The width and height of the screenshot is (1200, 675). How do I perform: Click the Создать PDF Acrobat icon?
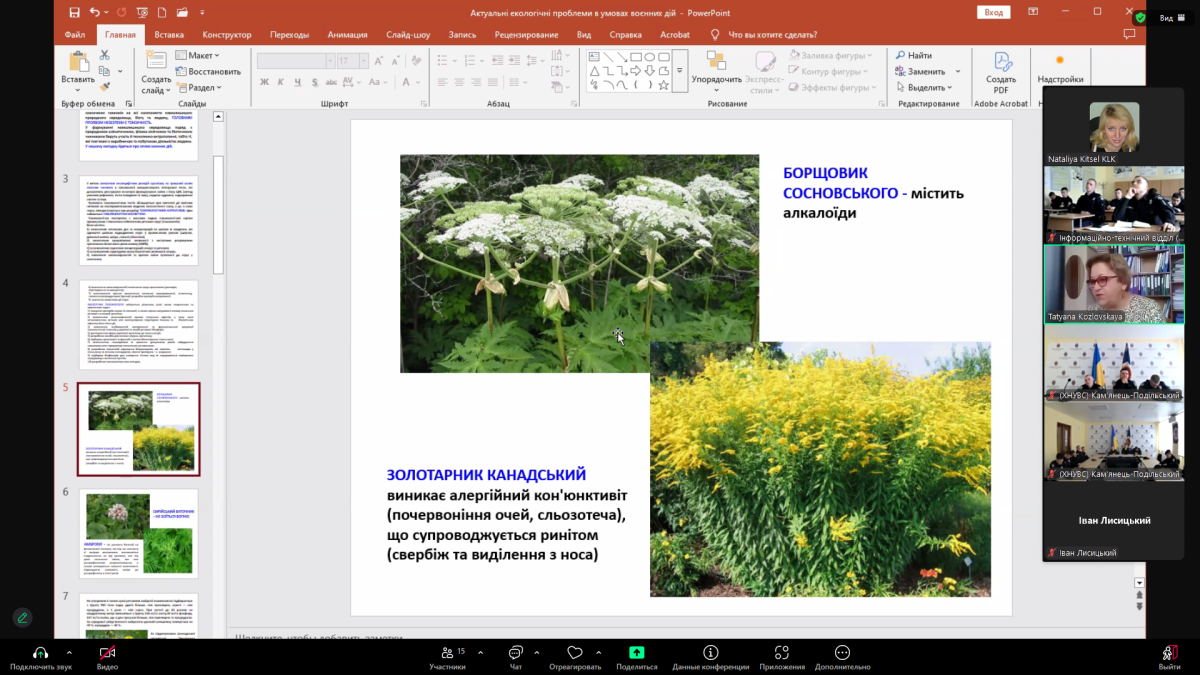(x=1000, y=63)
